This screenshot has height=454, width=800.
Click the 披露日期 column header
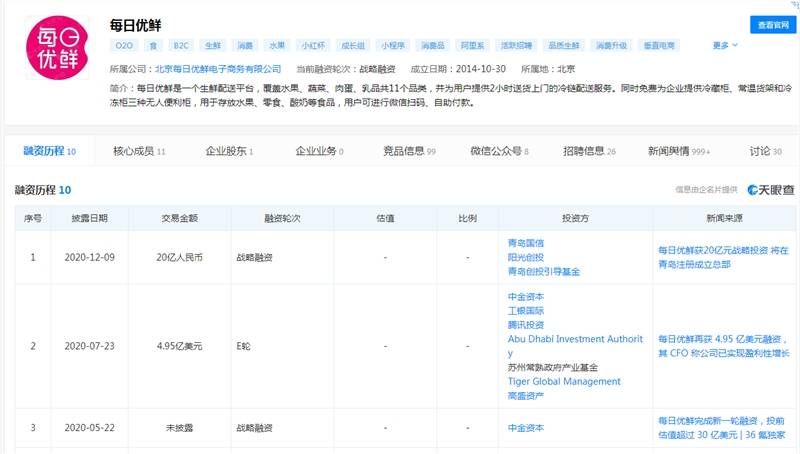(x=90, y=218)
